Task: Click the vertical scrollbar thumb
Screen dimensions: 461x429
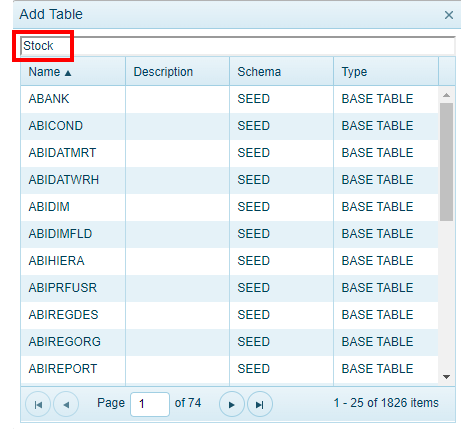Action: point(446,162)
